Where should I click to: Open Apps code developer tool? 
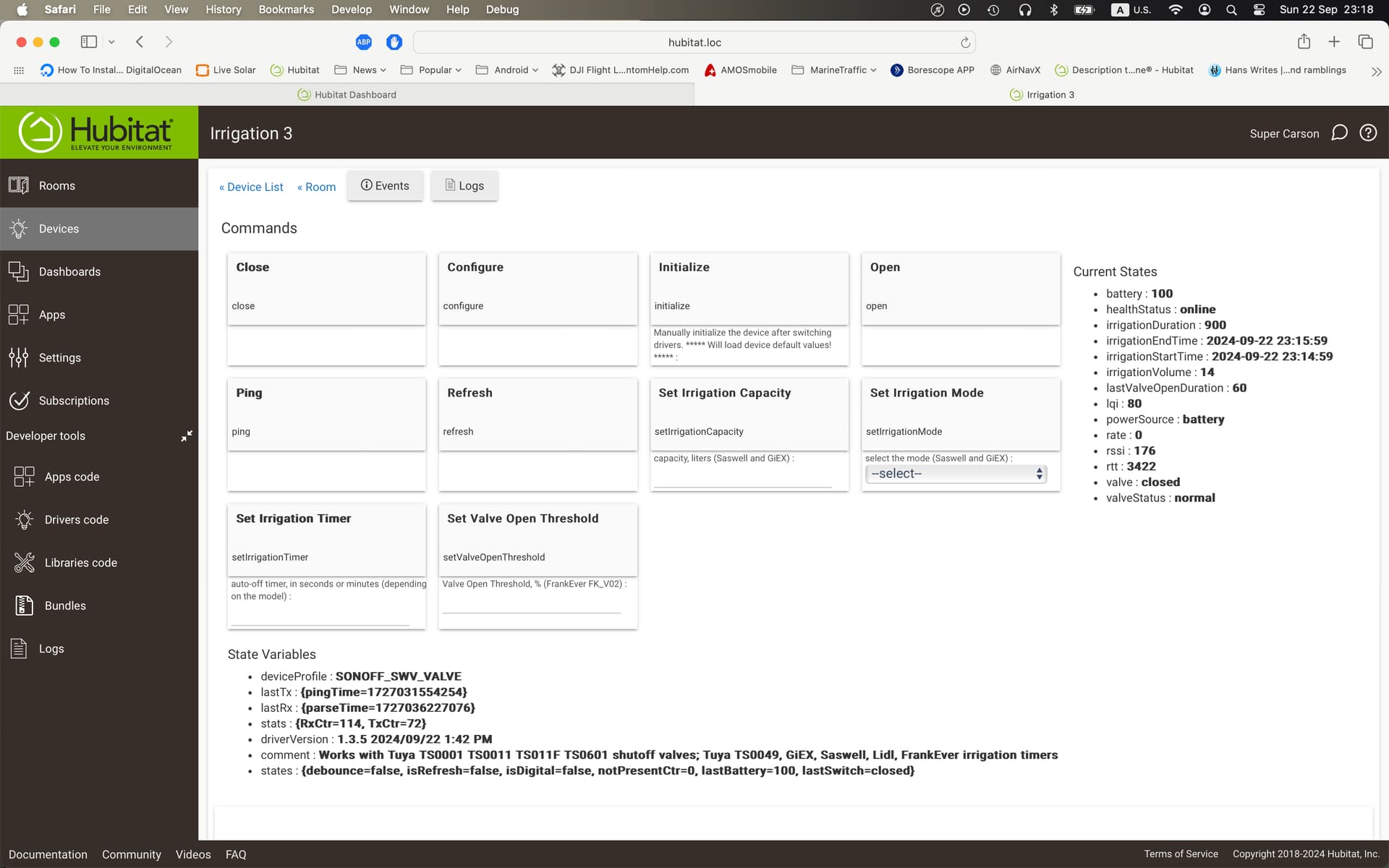pos(99,477)
